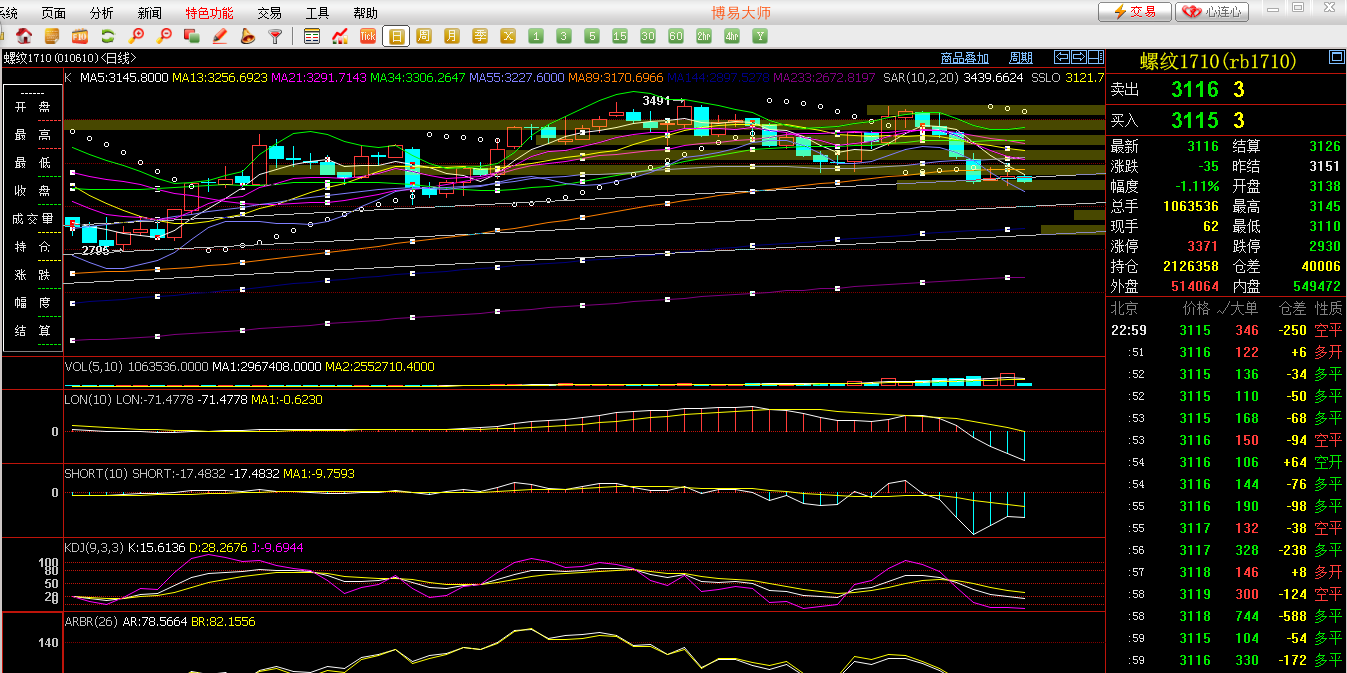Click the 商品叠加 link
Image resolution: width=1347 pixels, height=673 pixels.
[966, 58]
